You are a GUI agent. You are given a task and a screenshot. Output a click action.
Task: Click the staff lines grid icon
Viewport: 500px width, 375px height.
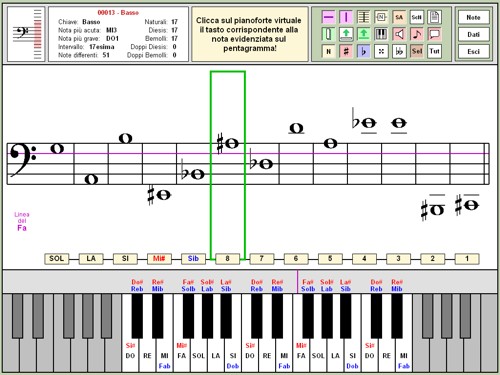click(x=364, y=17)
